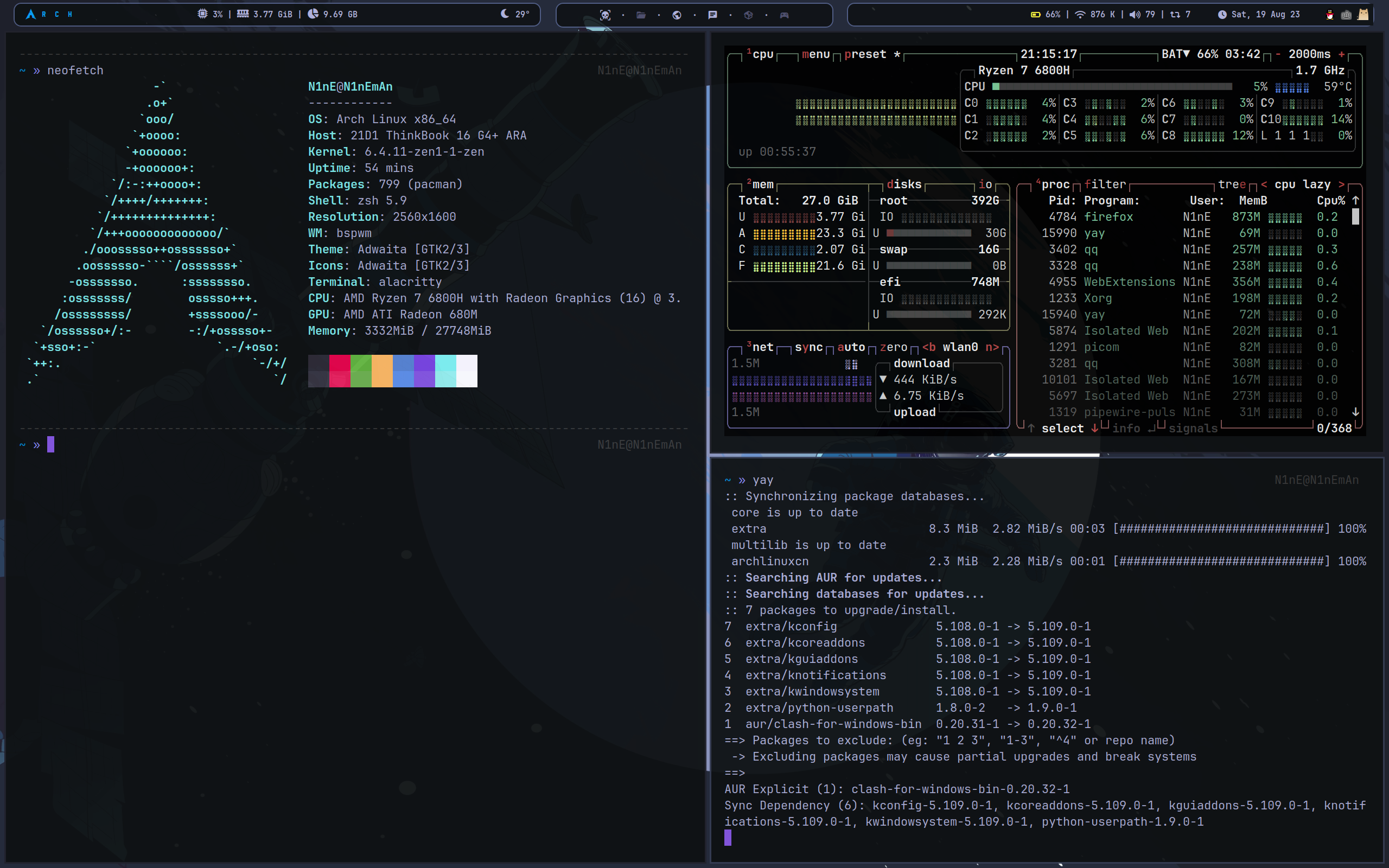
Task: Click the green neofetch color swatch
Action: [x=360, y=371]
